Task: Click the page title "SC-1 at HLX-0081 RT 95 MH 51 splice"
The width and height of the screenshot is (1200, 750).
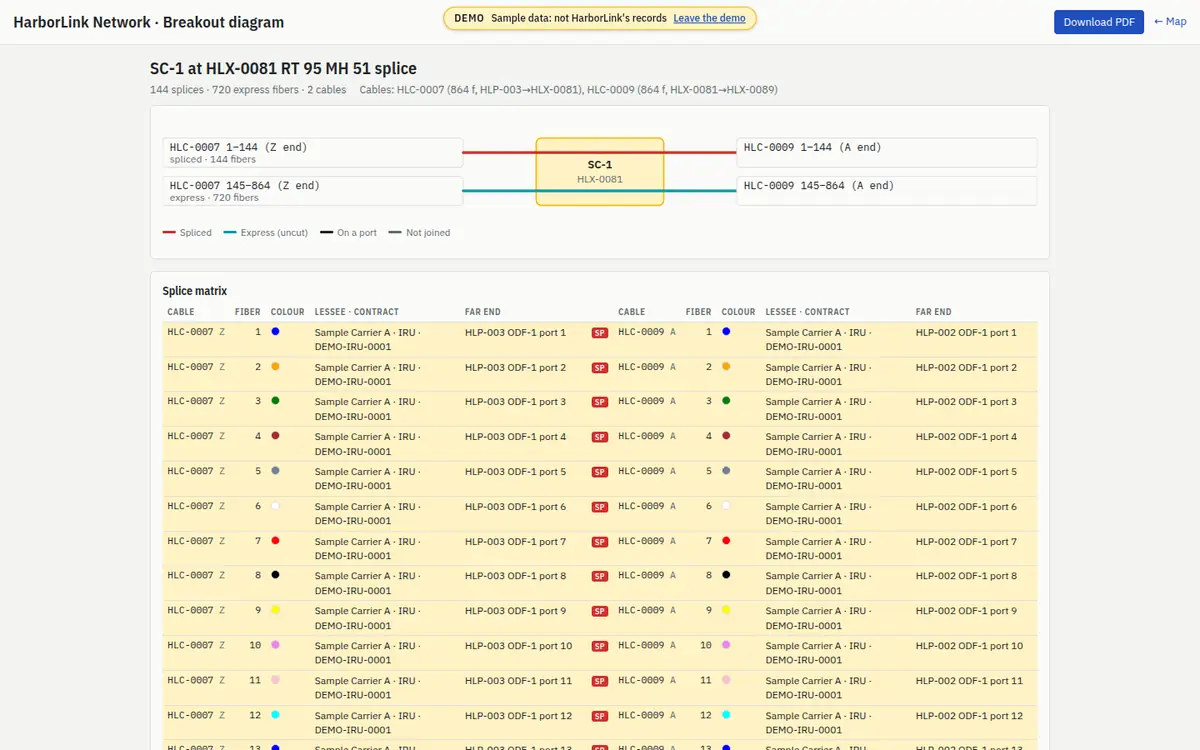Action: point(283,69)
